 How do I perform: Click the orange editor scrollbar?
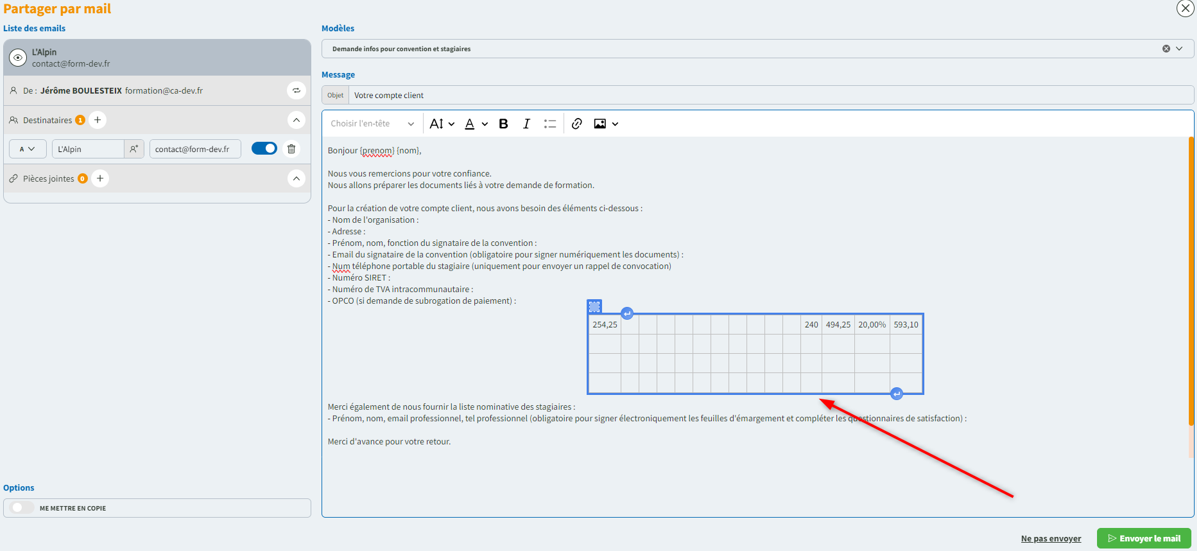coord(1192,281)
